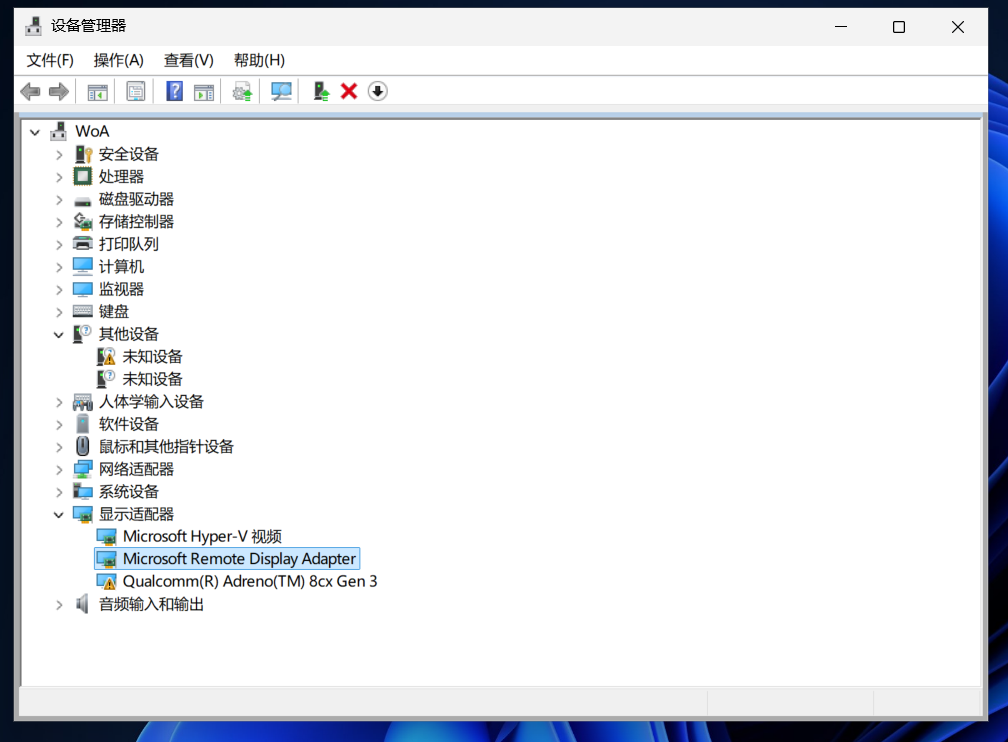Click the first 未知设备 warning icon
This screenshot has height=742, width=1008.
(x=106, y=356)
